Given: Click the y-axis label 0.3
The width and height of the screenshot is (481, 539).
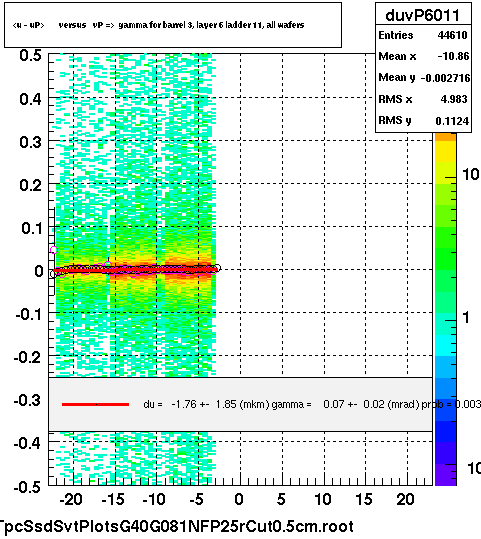Looking at the screenshot, I should pyautogui.click(x=30, y=142).
